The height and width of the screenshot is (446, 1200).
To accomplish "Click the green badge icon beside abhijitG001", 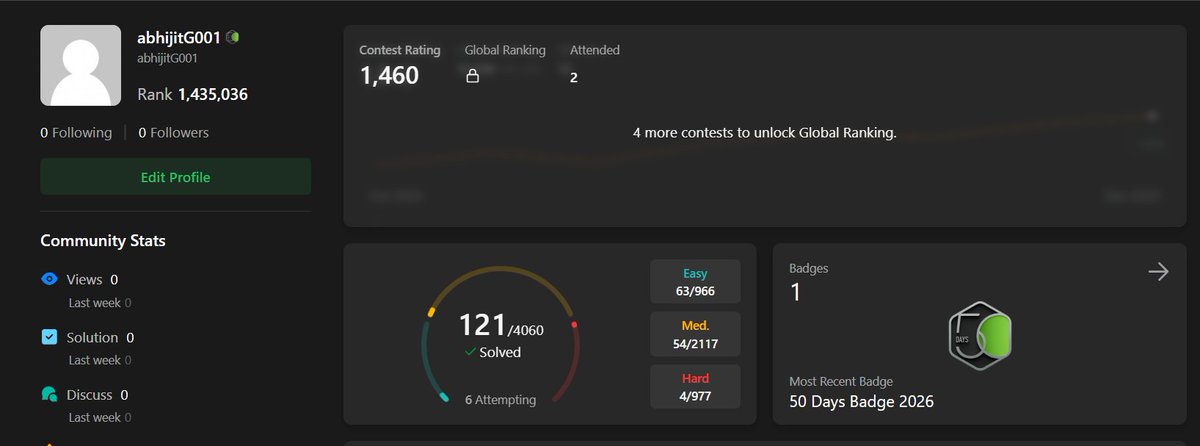I will (232, 37).
